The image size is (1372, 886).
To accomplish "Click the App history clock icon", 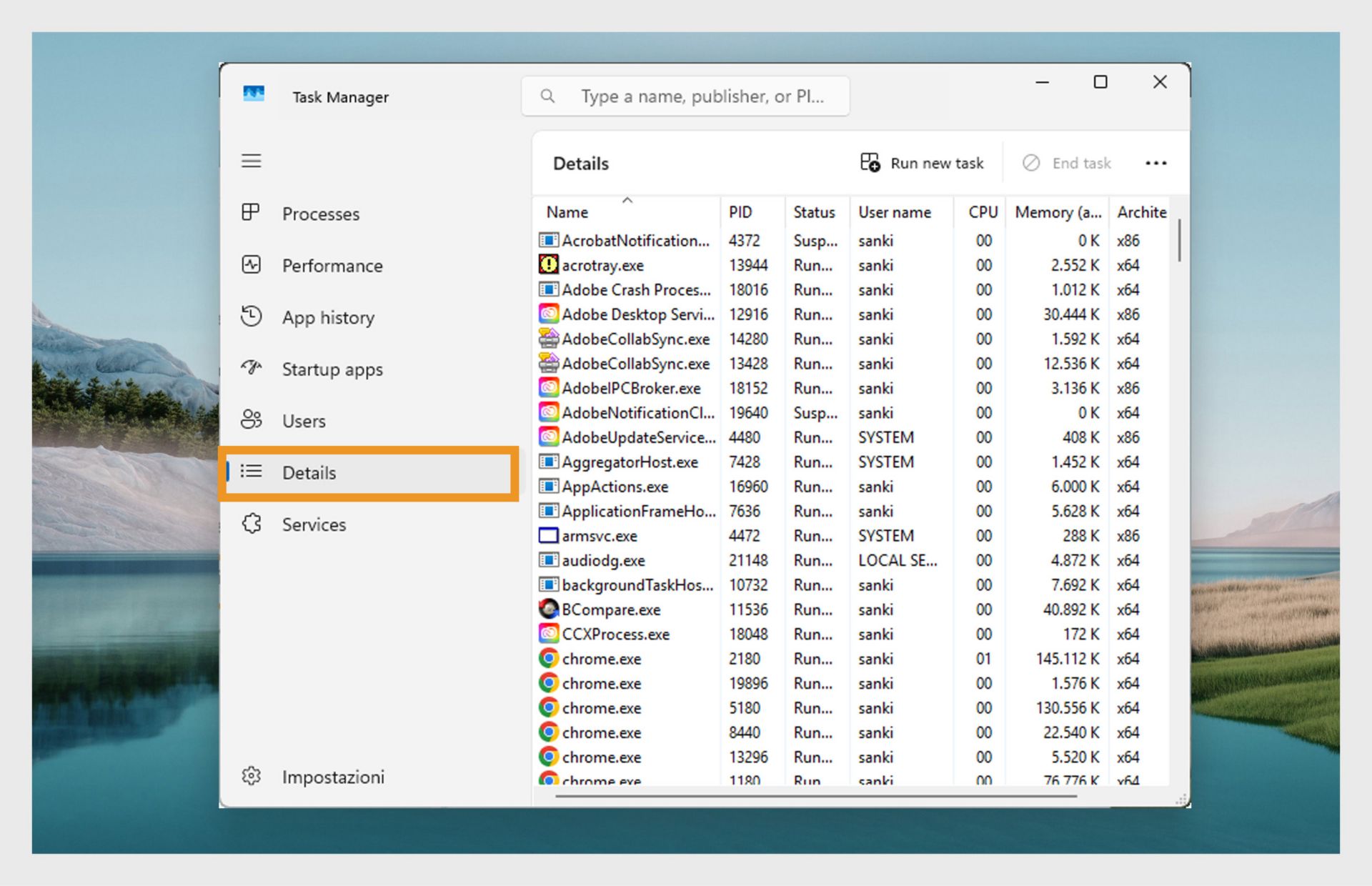I will pos(251,316).
